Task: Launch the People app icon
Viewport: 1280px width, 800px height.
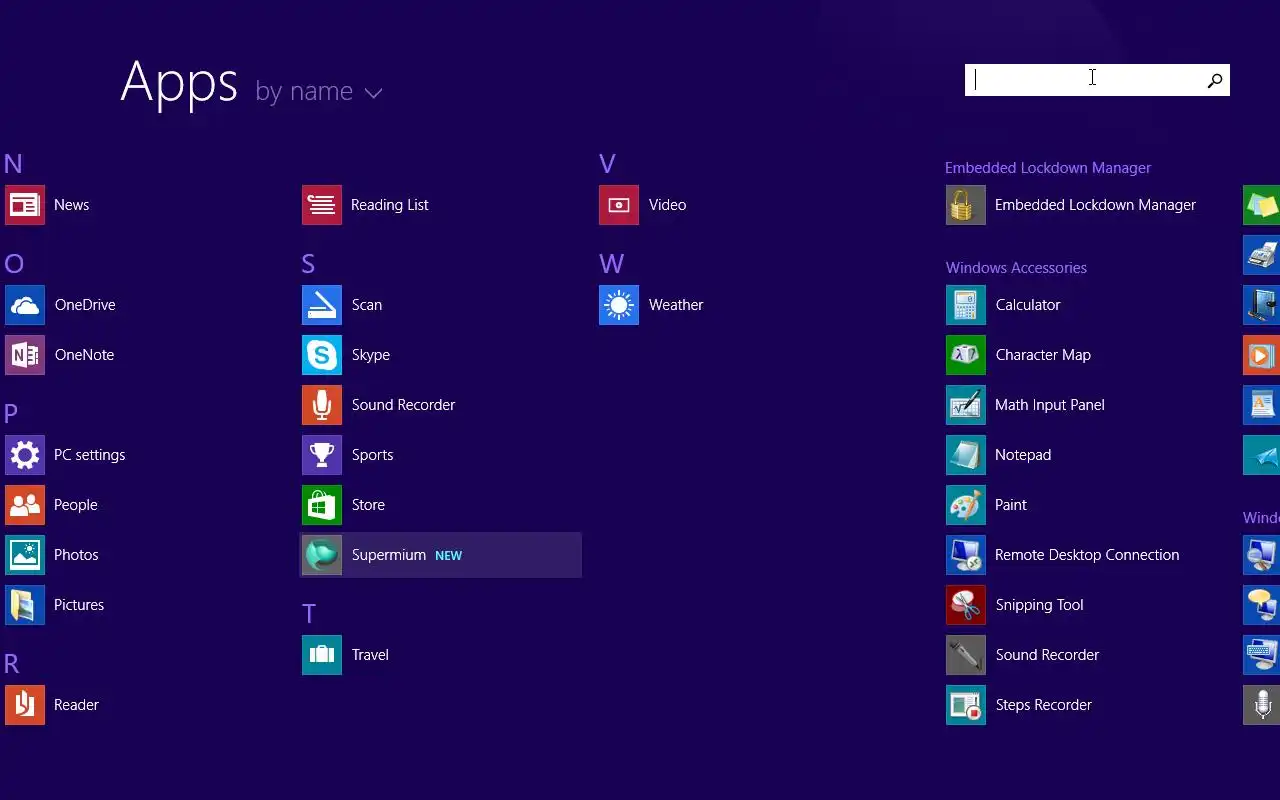Action: (x=25, y=505)
